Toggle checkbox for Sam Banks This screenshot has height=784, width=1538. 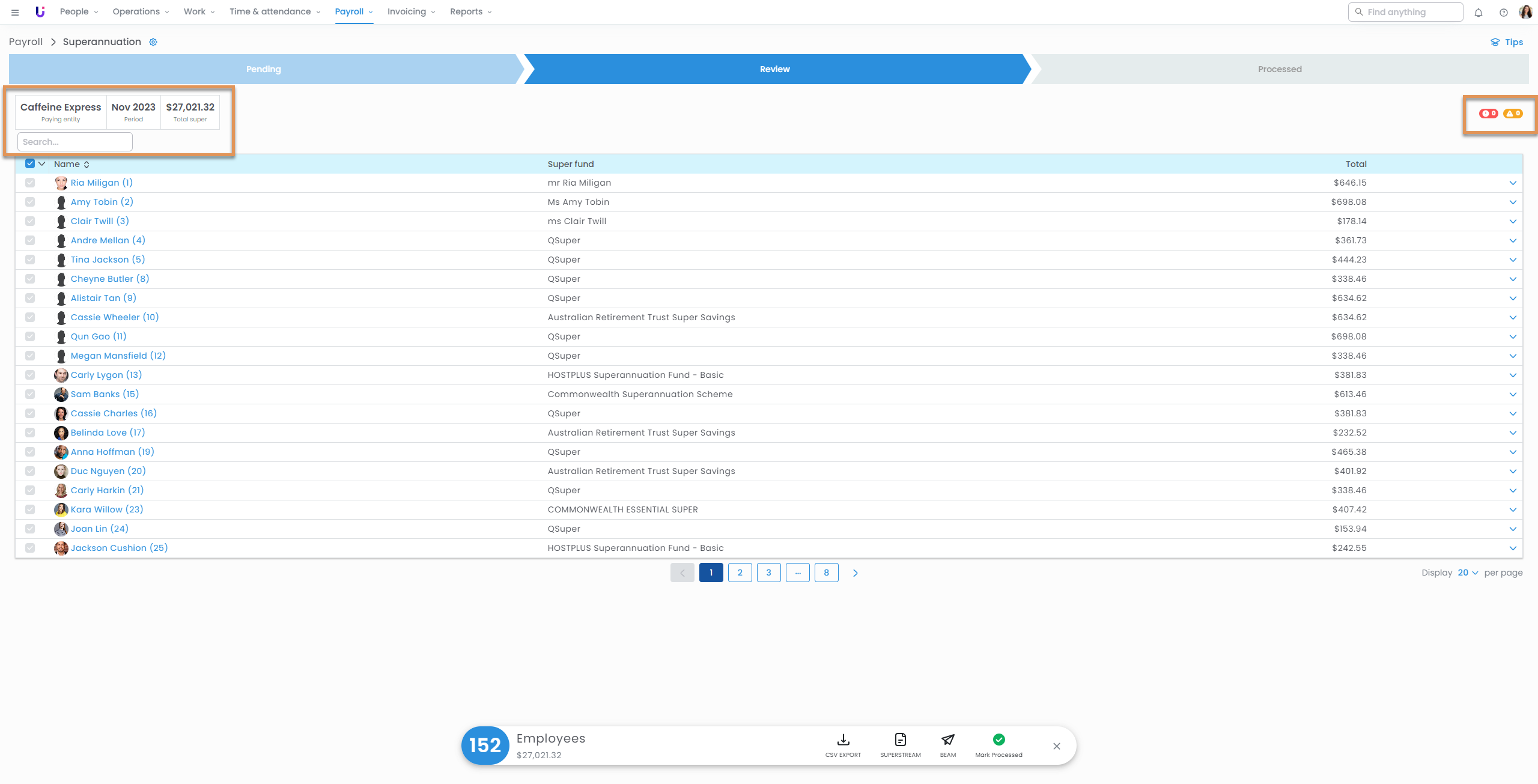coord(30,394)
